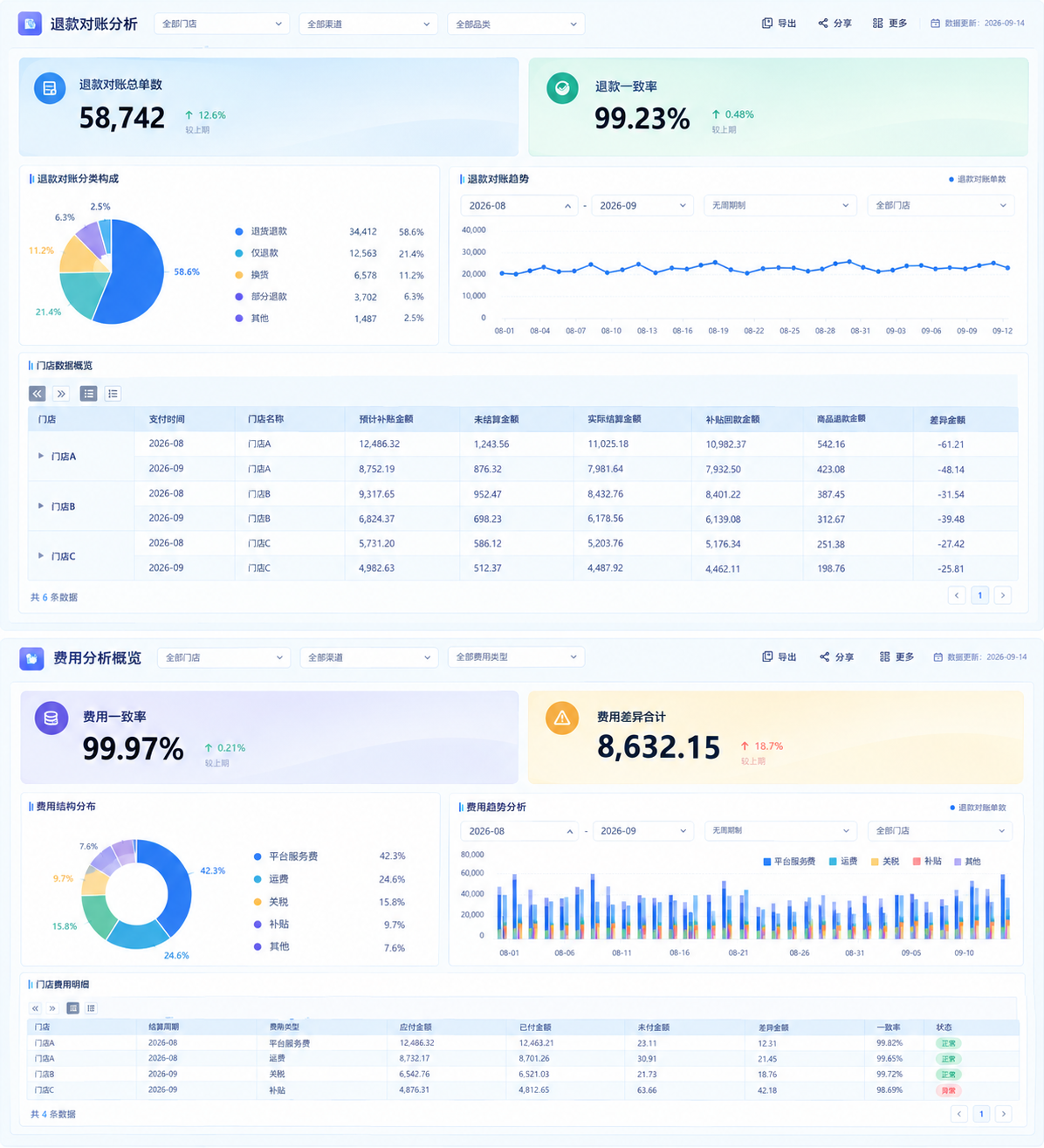Click the orange warning icon beside 费用差异合计

click(562, 718)
